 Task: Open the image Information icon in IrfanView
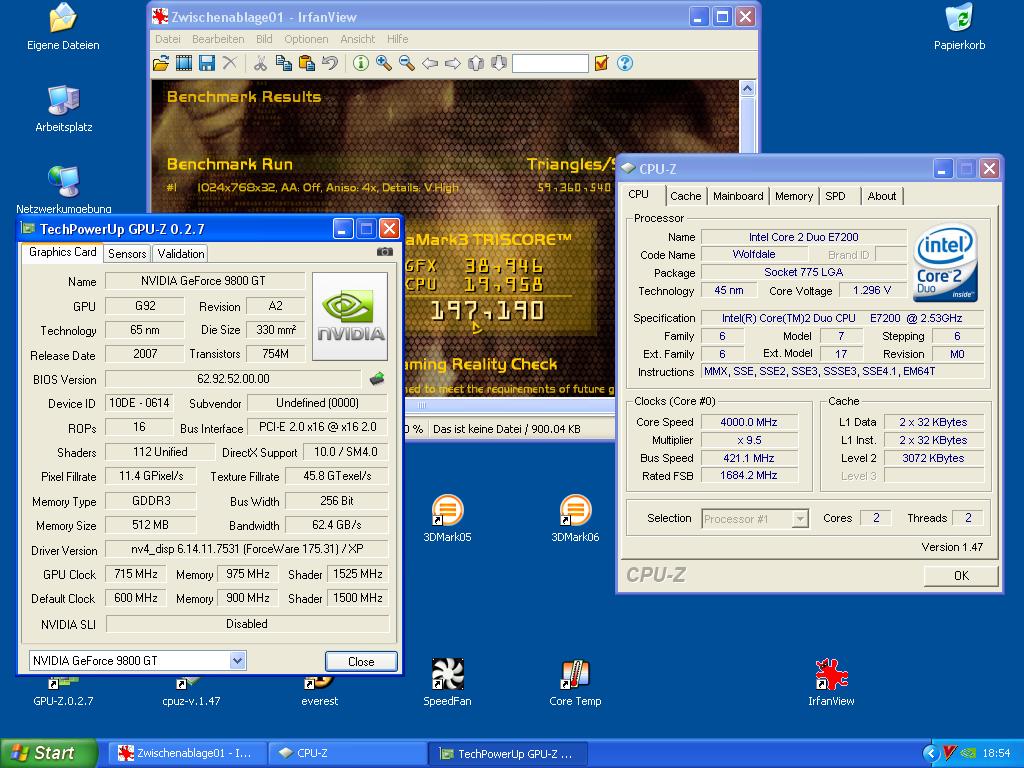click(x=360, y=63)
